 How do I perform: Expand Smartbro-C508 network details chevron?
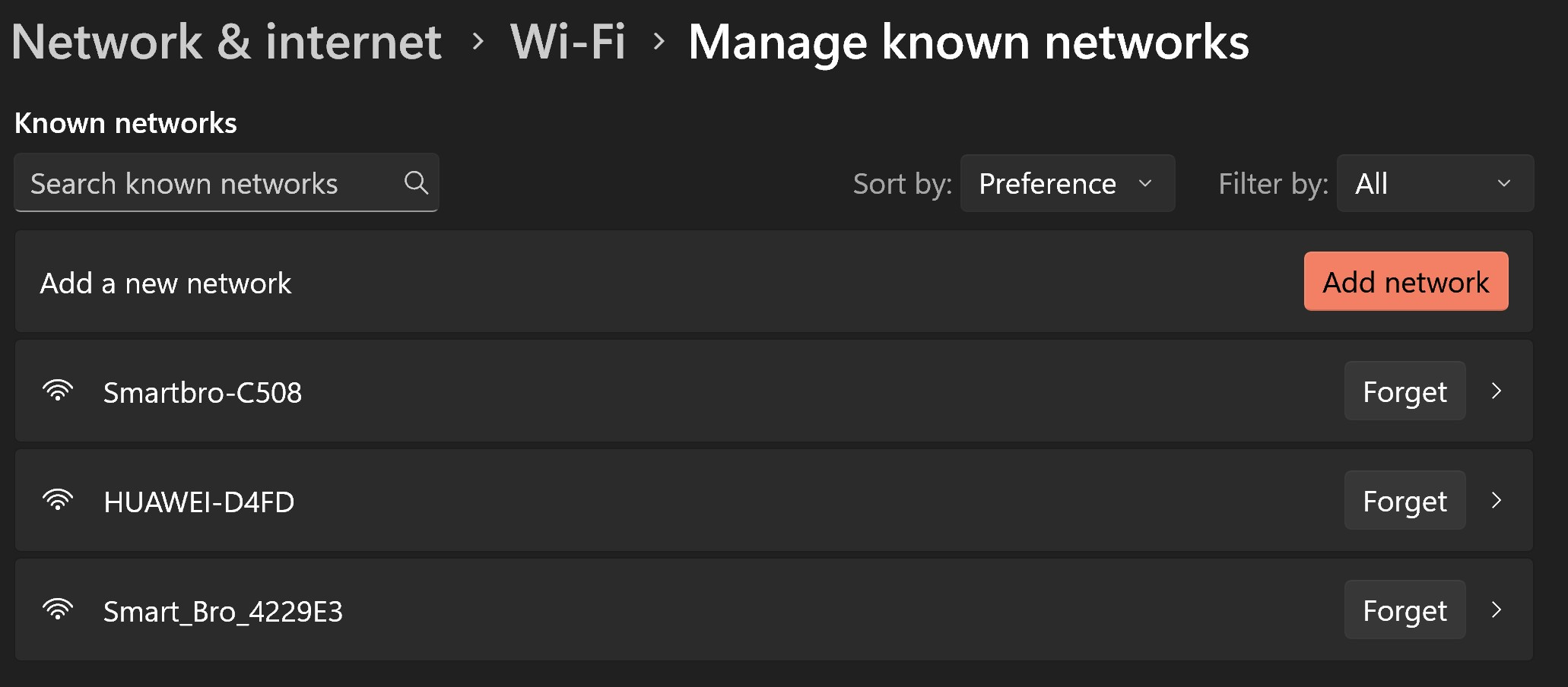click(x=1497, y=391)
